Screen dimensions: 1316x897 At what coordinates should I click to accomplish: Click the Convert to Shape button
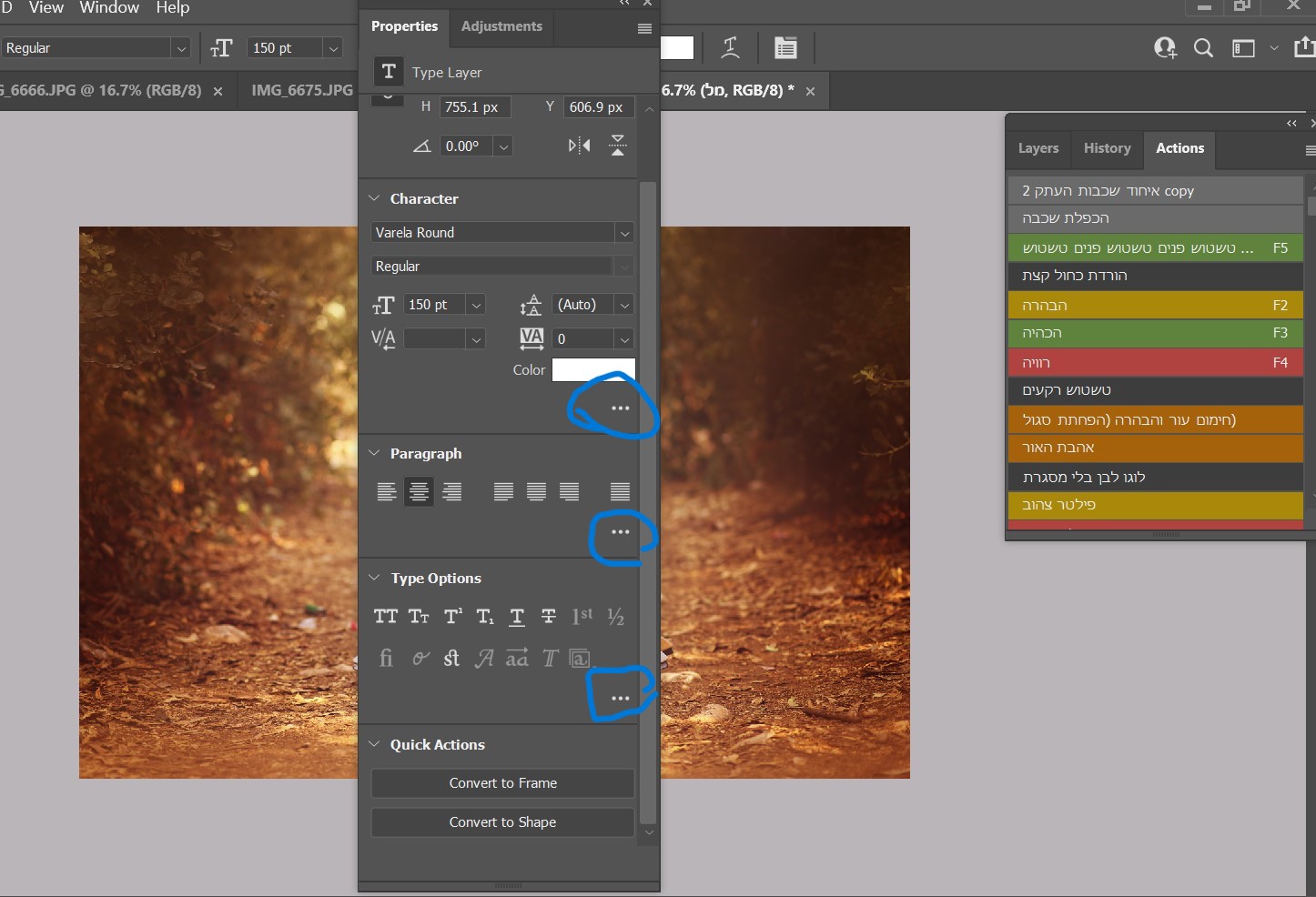coord(502,822)
